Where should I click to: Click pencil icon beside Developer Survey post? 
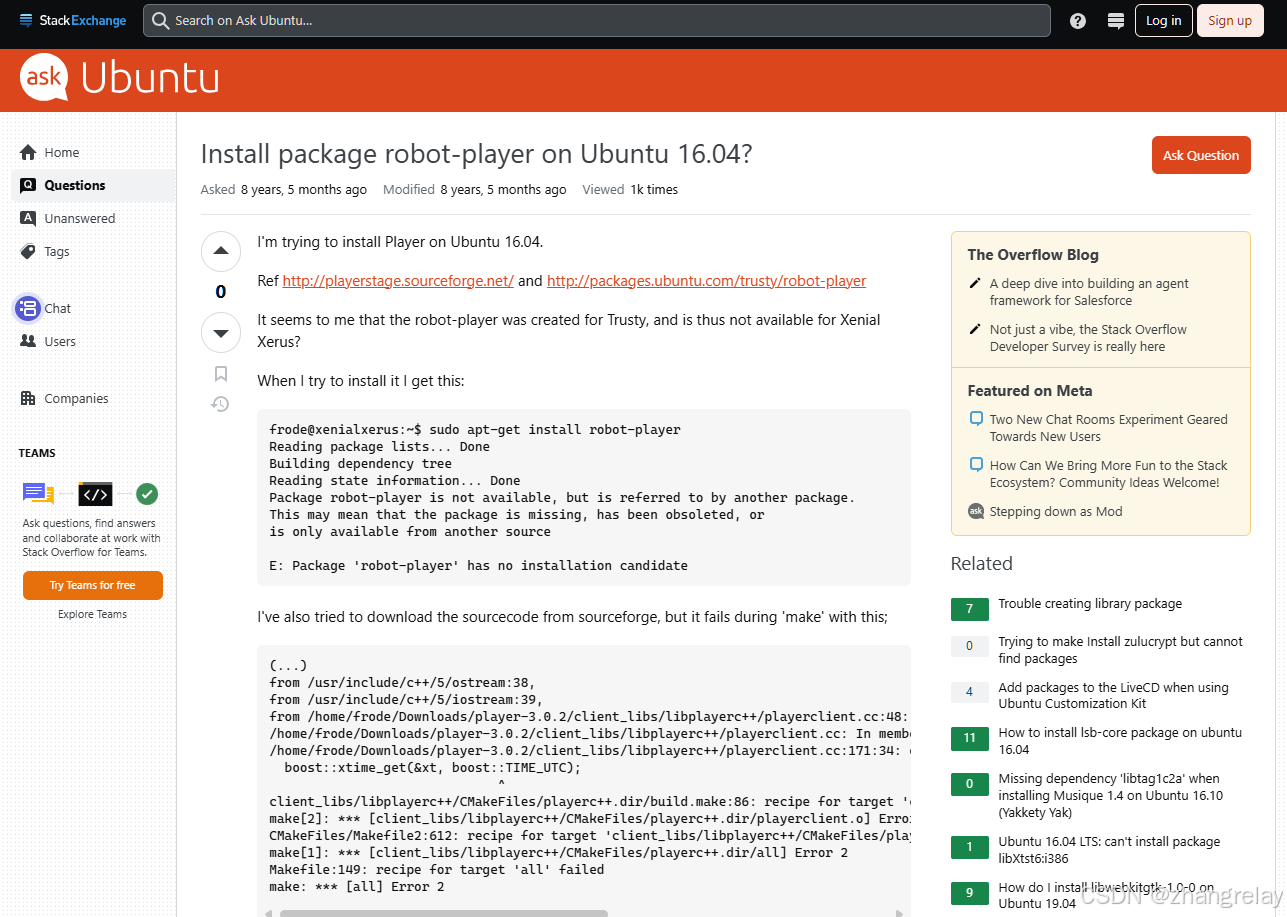[975, 330]
